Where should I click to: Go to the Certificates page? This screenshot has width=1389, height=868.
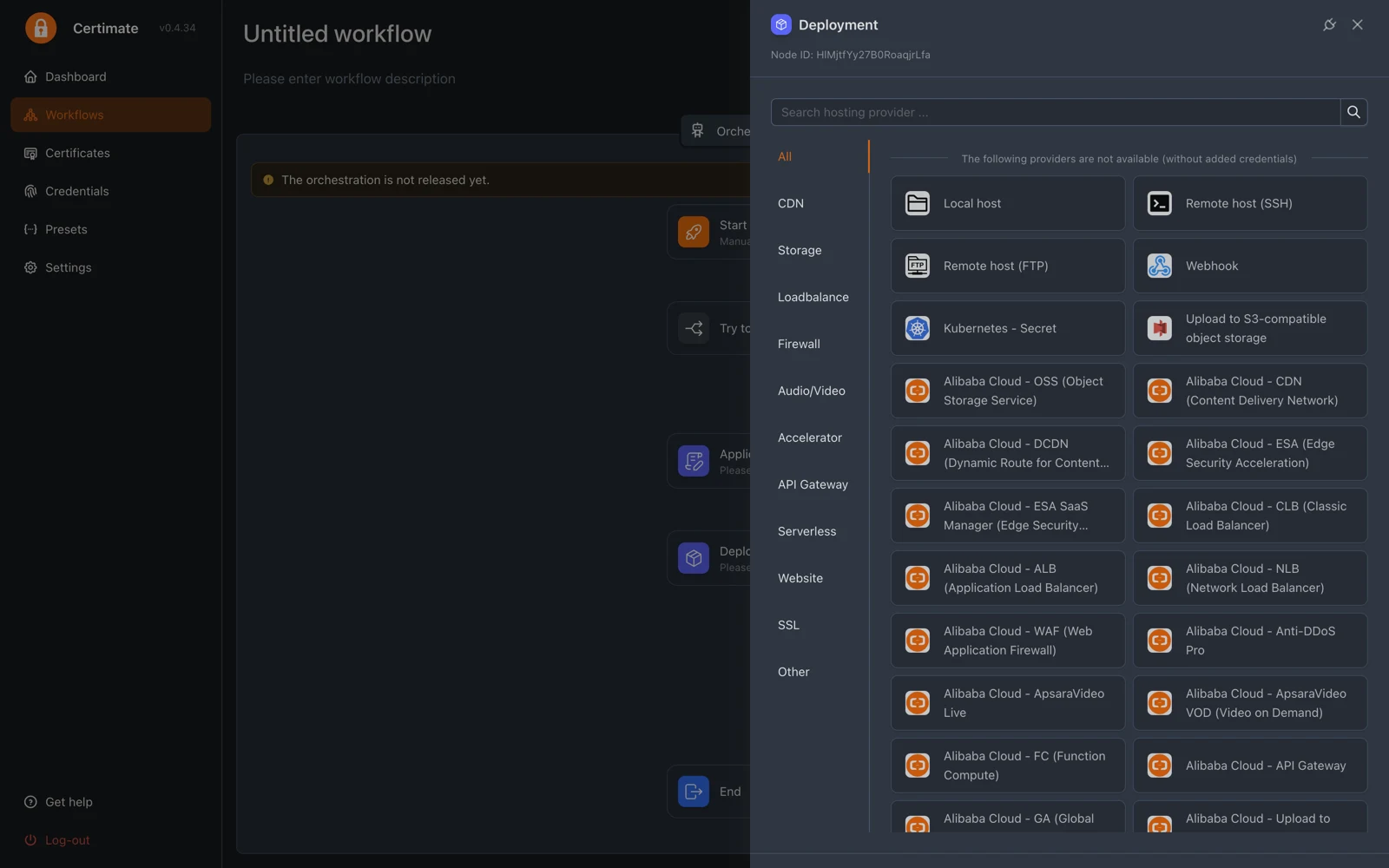(111, 153)
